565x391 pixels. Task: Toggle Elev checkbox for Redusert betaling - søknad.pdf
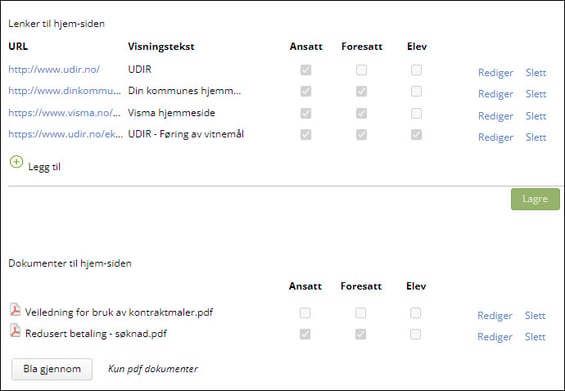[415, 334]
